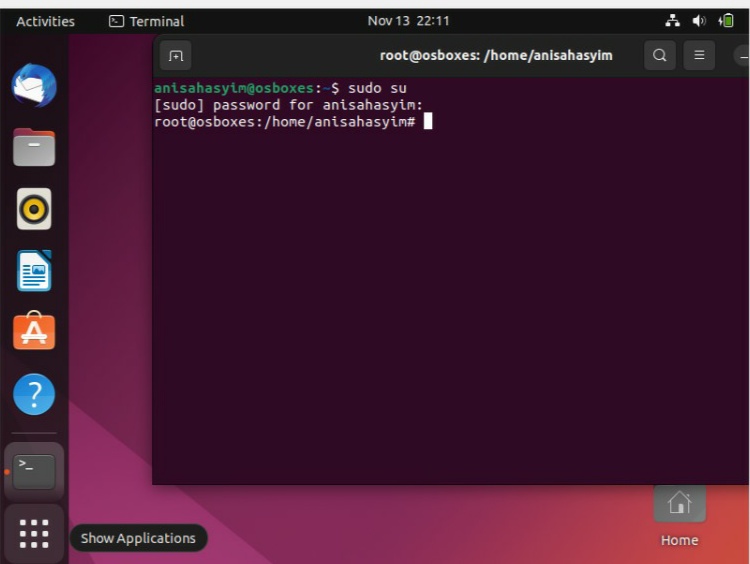The image size is (750, 564).
Task: Open Thunderbird mail from the dock
Action: [34, 86]
